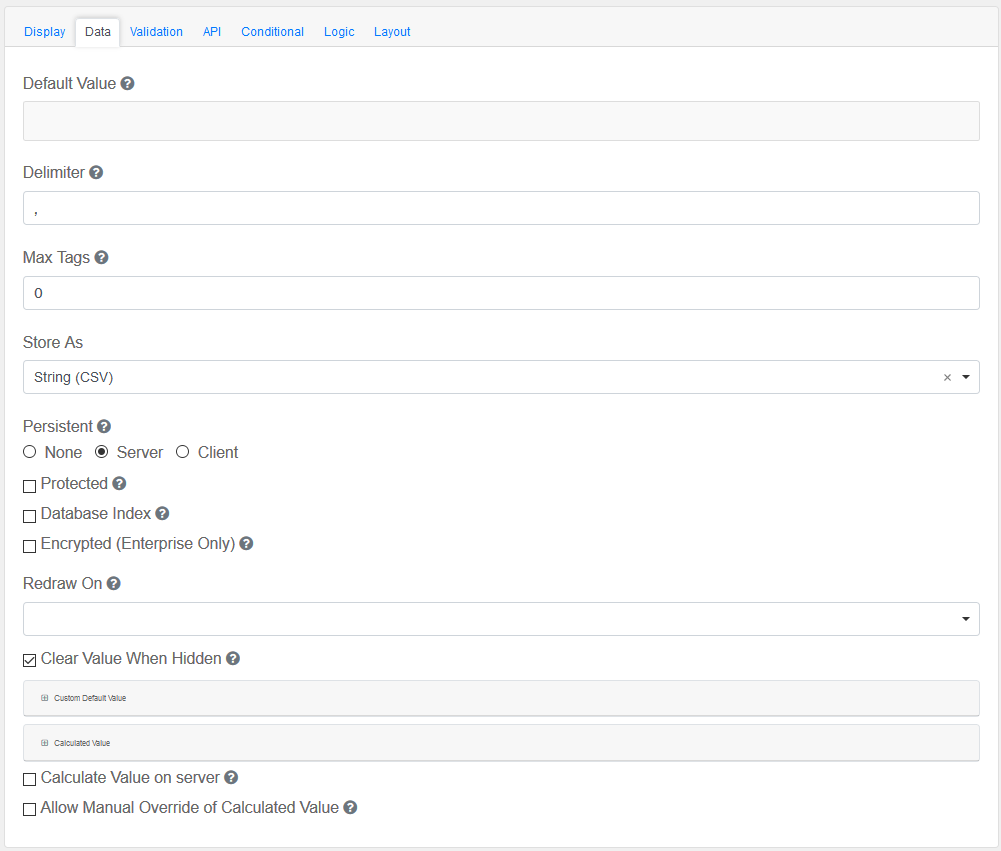Image resolution: width=1001 pixels, height=851 pixels.
Task: Click help icon beside Persistent label
Action: click(x=104, y=427)
